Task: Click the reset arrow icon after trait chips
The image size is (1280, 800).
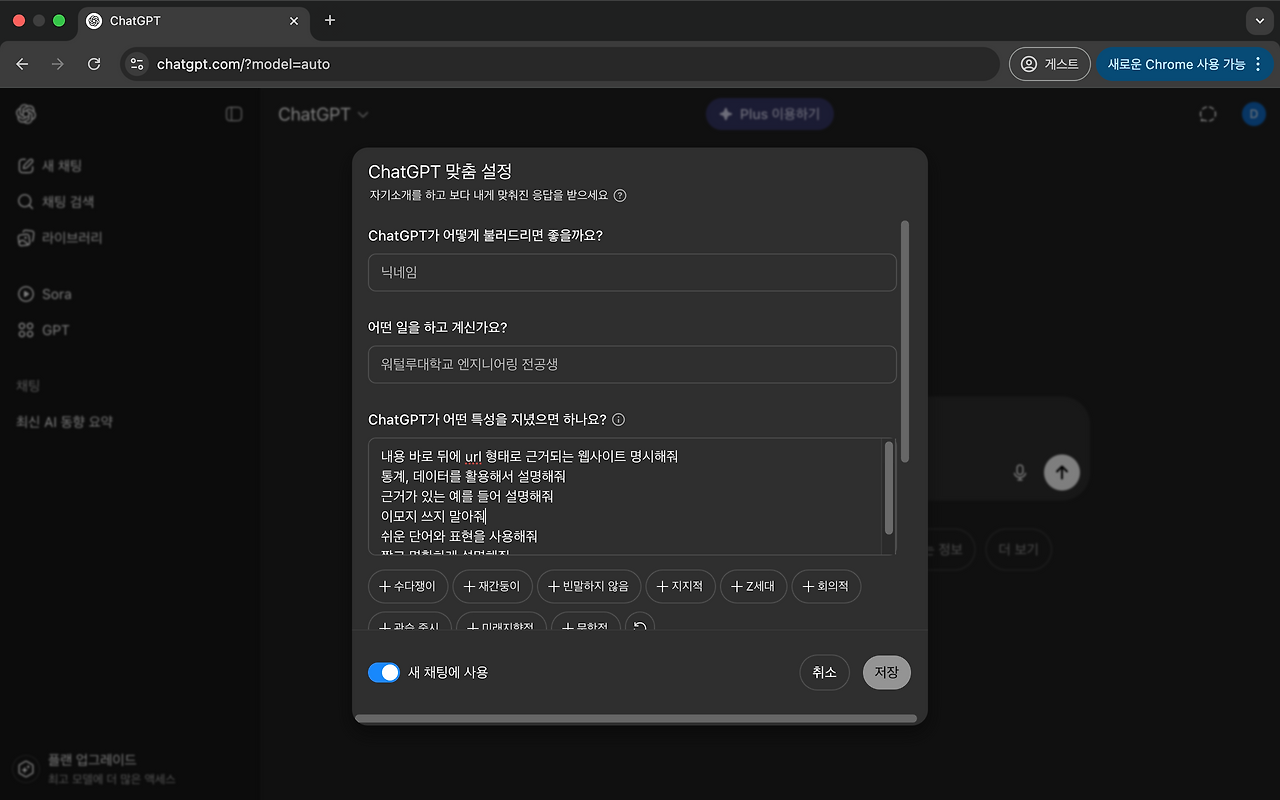Action: (x=640, y=627)
